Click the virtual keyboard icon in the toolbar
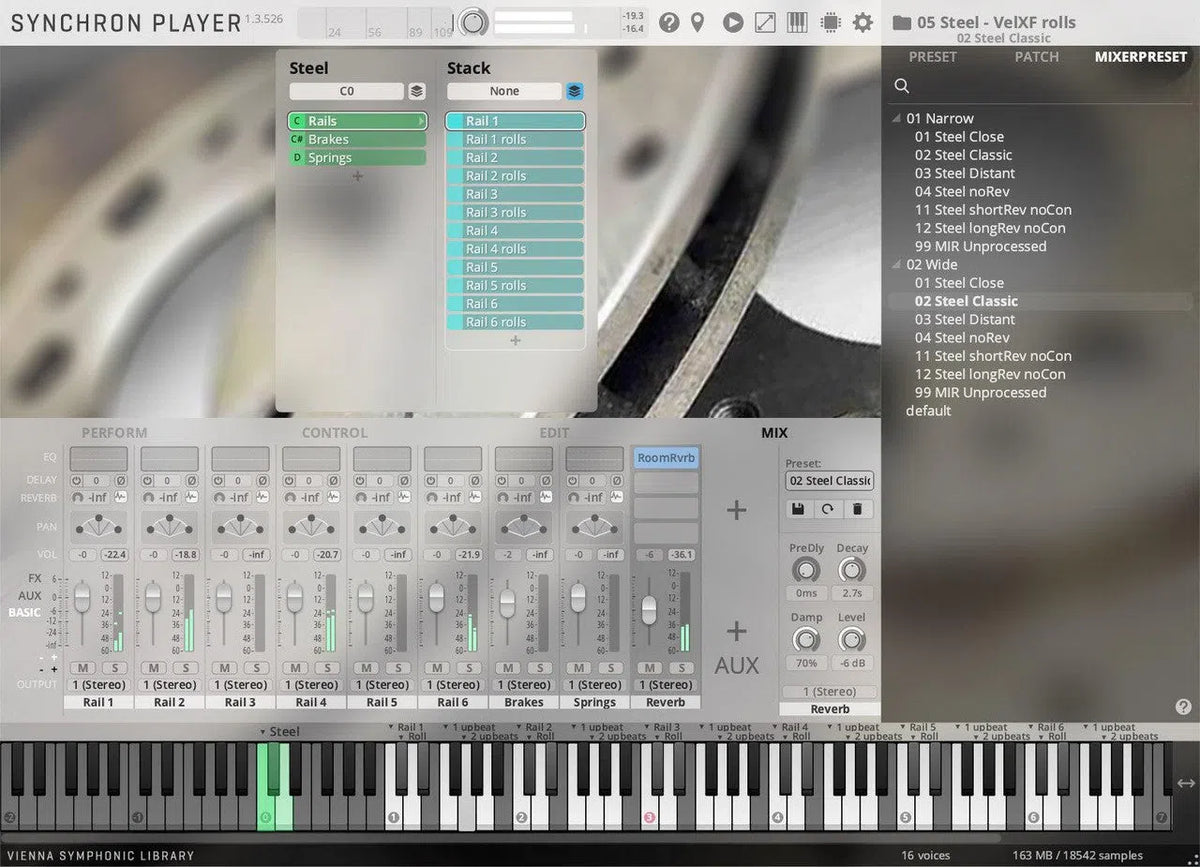The image size is (1200, 867). [796, 21]
